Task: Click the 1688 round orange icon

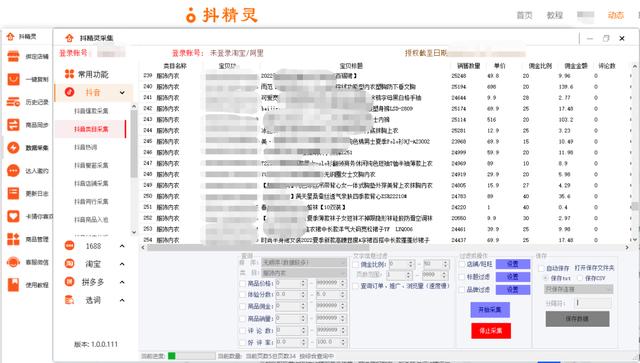Action: [x=69, y=246]
